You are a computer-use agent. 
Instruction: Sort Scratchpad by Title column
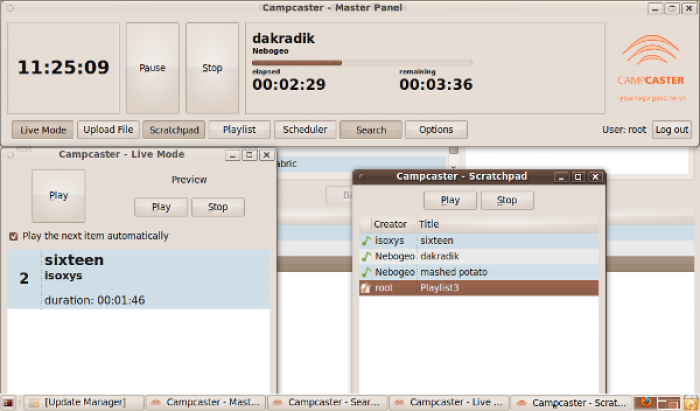click(508, 224)
